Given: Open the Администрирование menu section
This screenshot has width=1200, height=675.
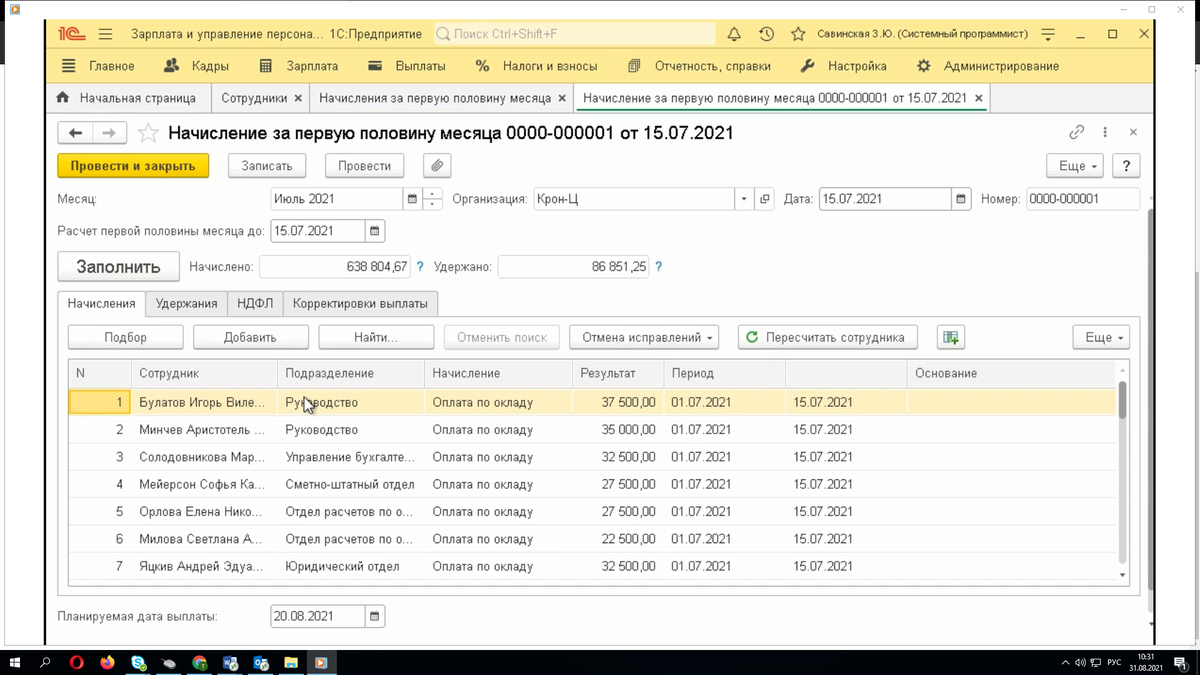Looking at the screenshot, I should pyautogui.click(x=988, y=66).
